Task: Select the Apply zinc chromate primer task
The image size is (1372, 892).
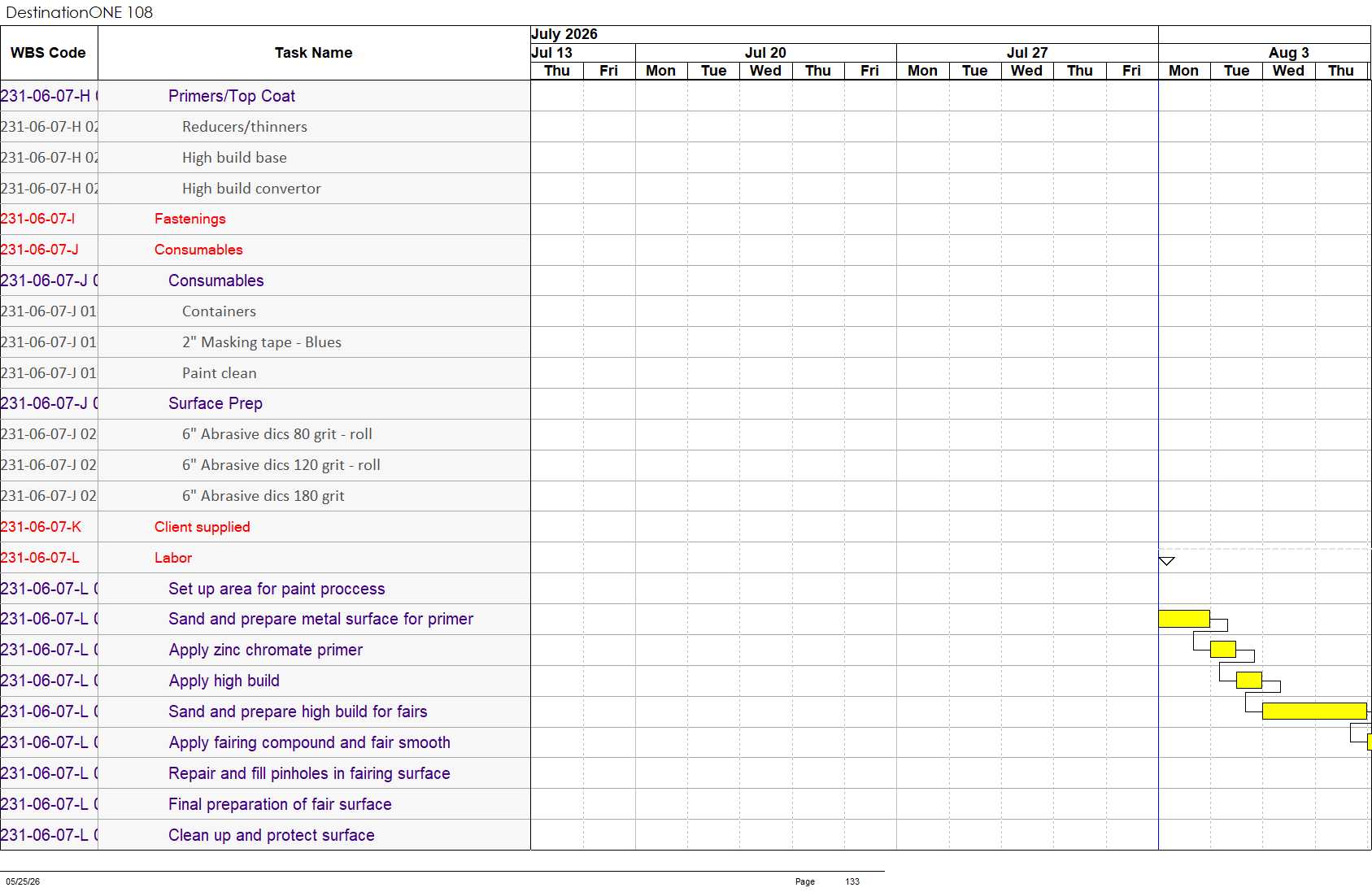Action: coord(266,650)
